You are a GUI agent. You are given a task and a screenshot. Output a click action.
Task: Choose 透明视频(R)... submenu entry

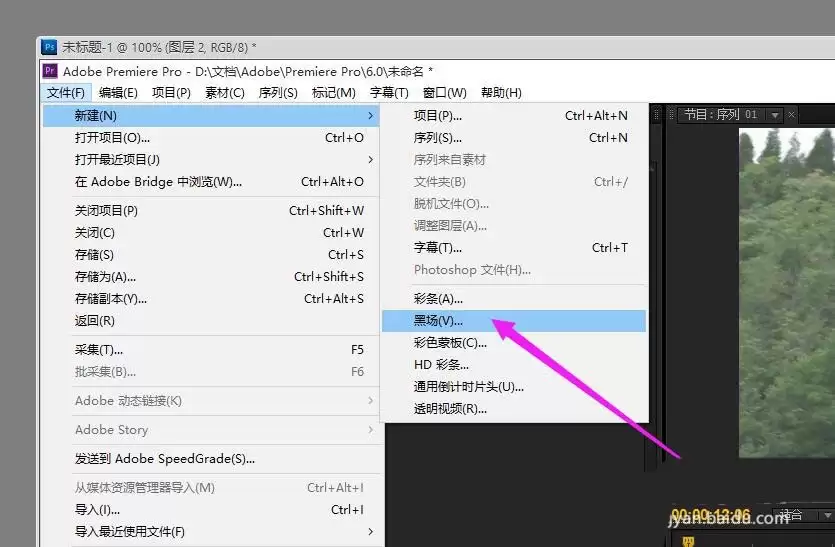click(514, 409)
